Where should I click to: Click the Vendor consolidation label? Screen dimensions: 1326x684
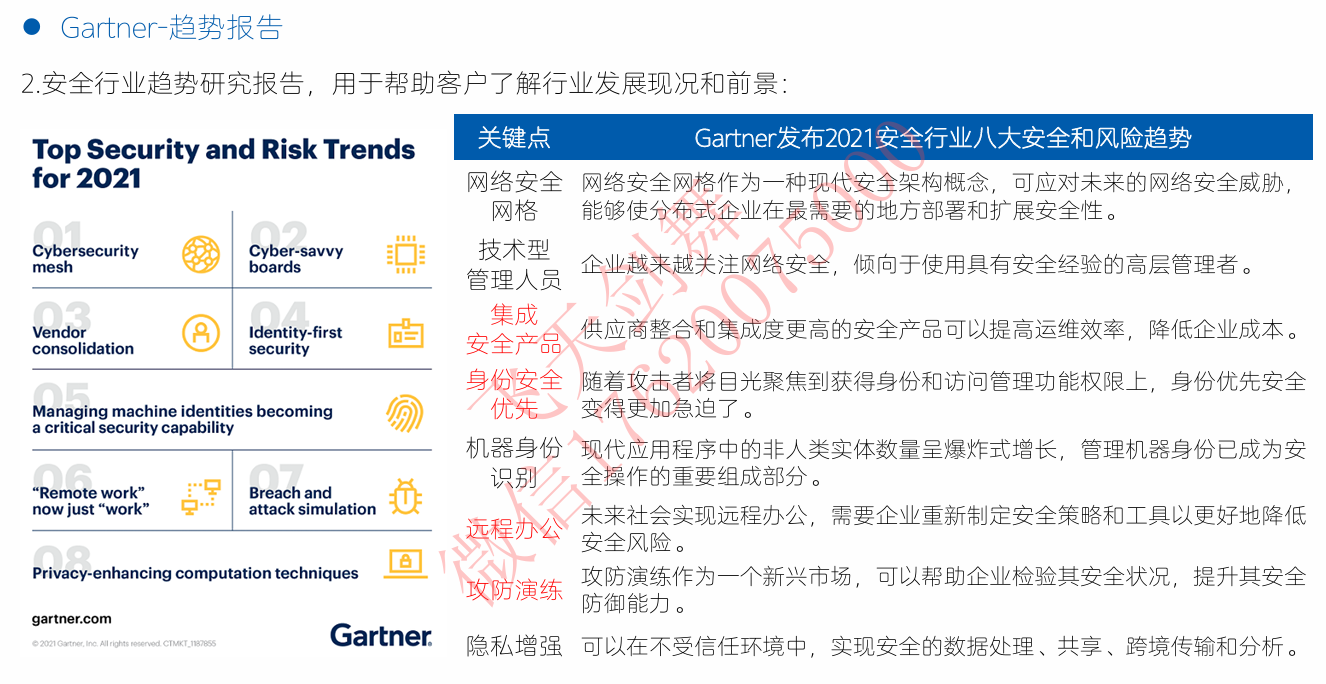pos(83,340)
